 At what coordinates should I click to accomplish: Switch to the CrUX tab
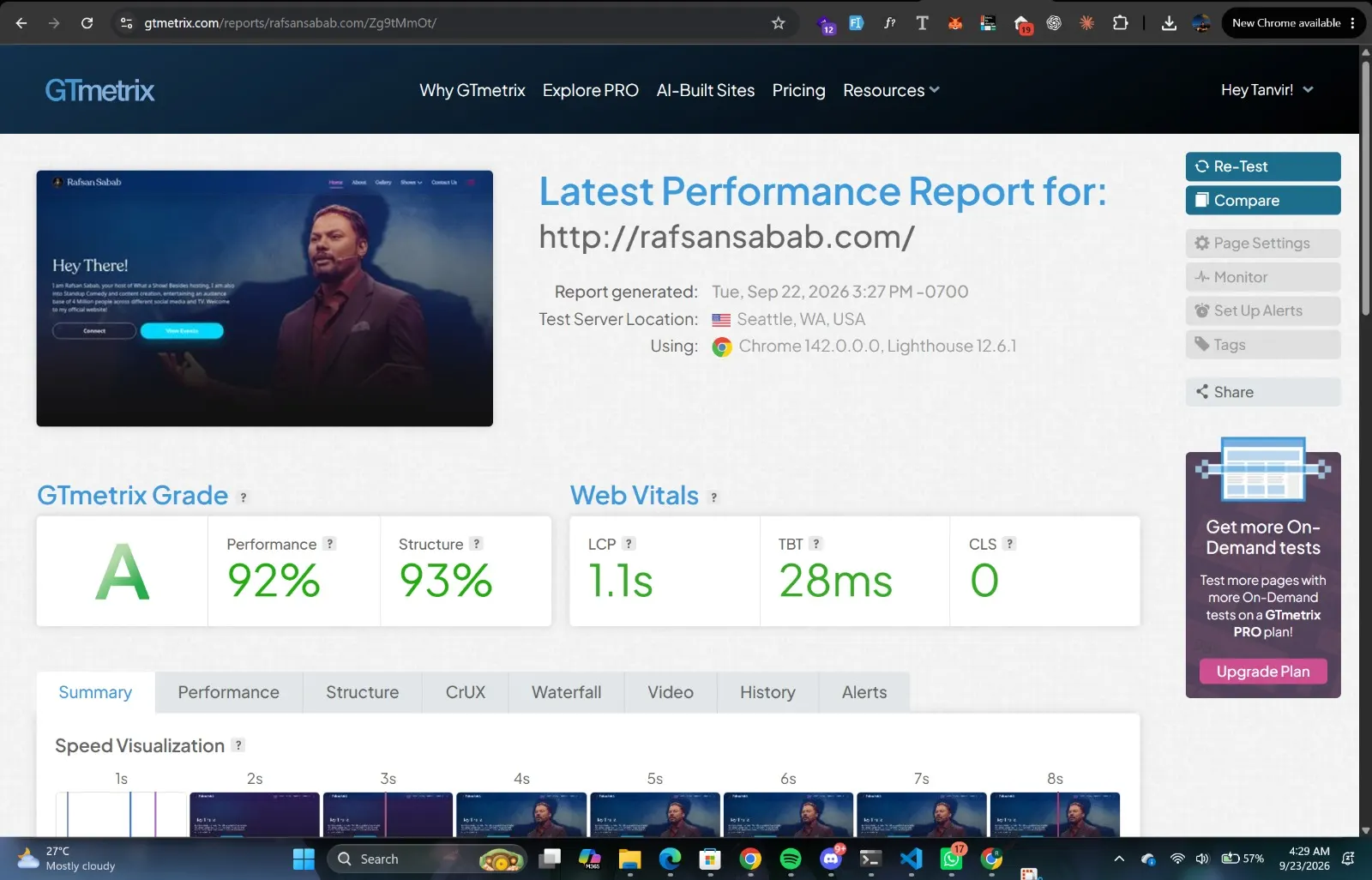coord(466,692)
